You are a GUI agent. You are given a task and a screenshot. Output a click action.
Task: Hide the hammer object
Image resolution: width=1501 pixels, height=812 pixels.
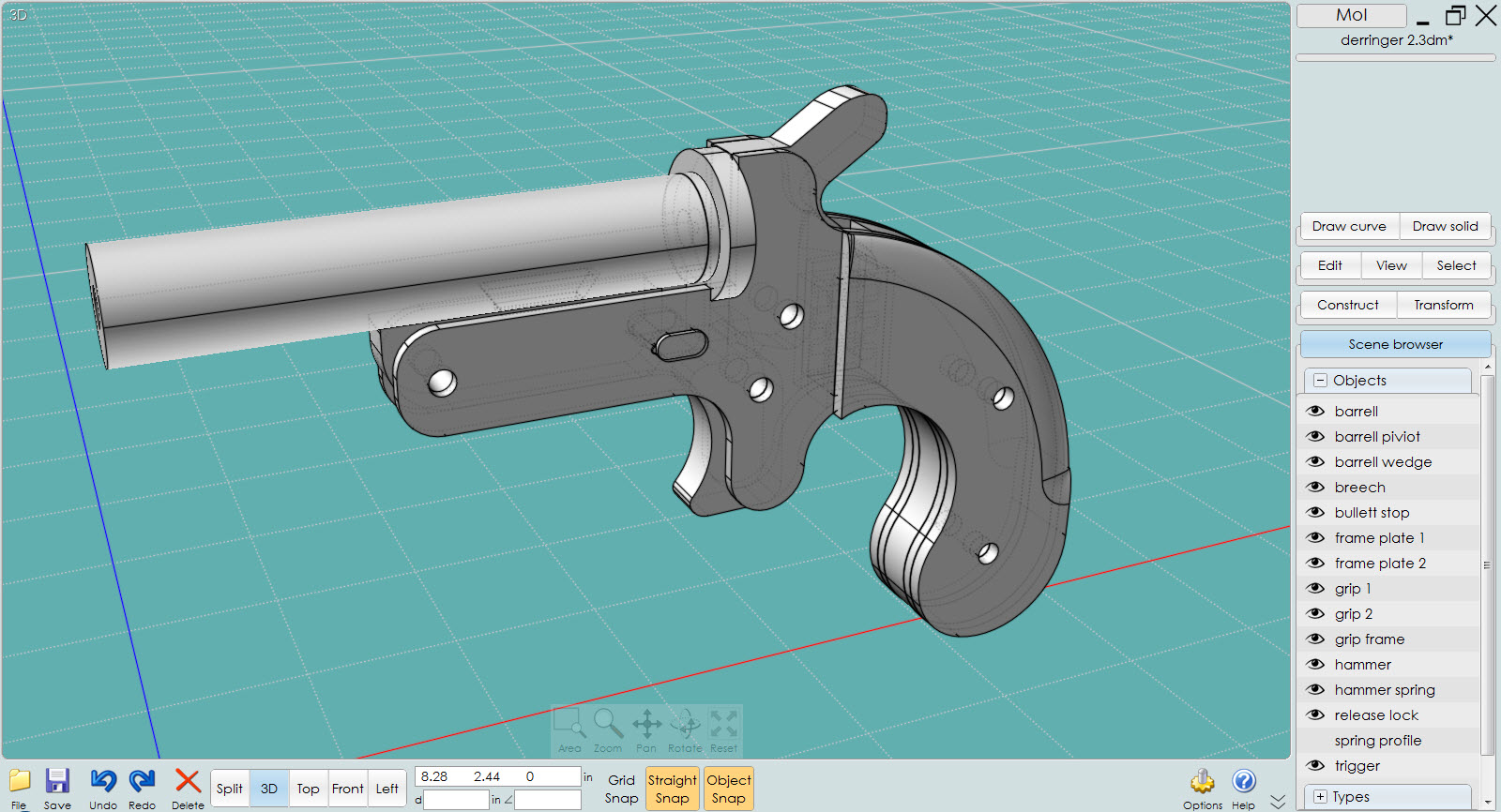1316,664
